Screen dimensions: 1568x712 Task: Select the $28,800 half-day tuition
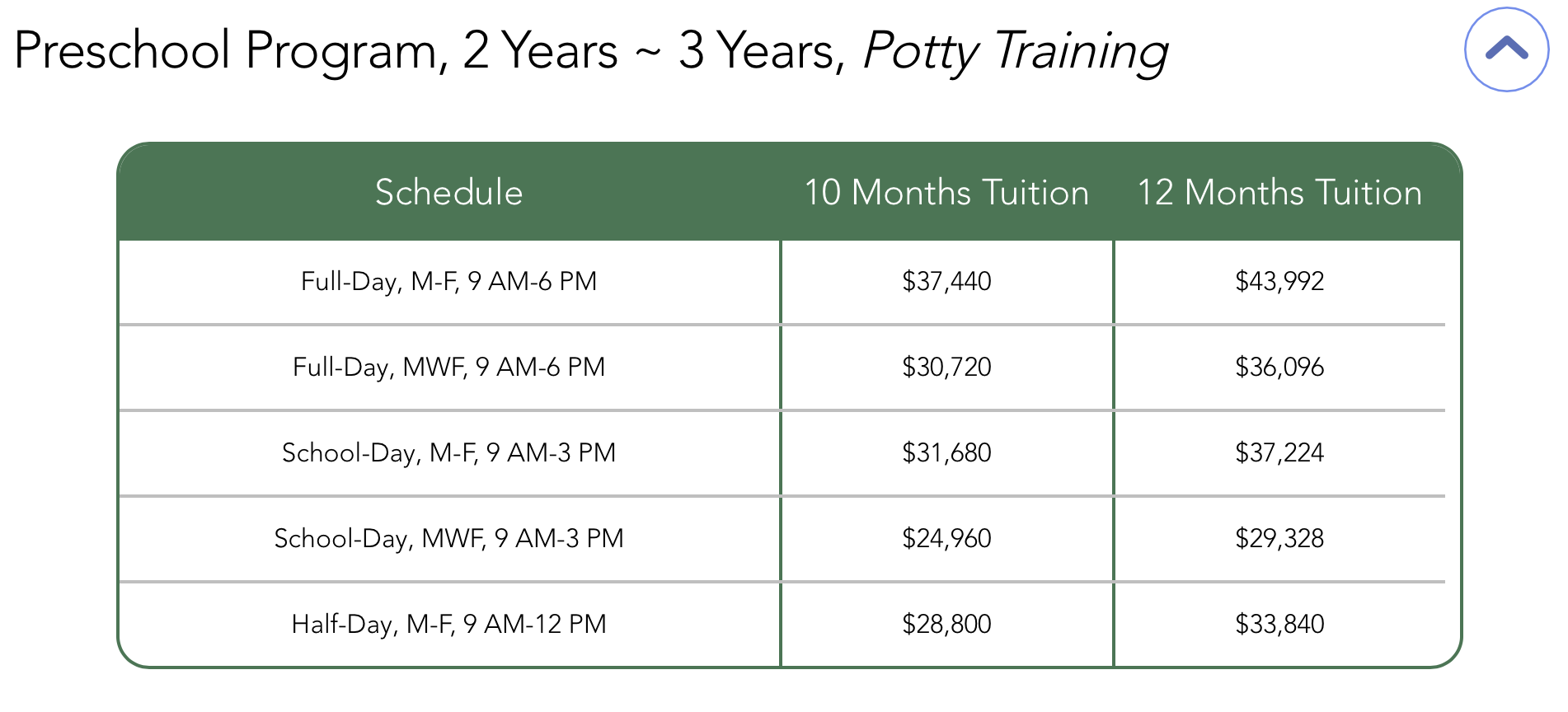tap(946, 624)
